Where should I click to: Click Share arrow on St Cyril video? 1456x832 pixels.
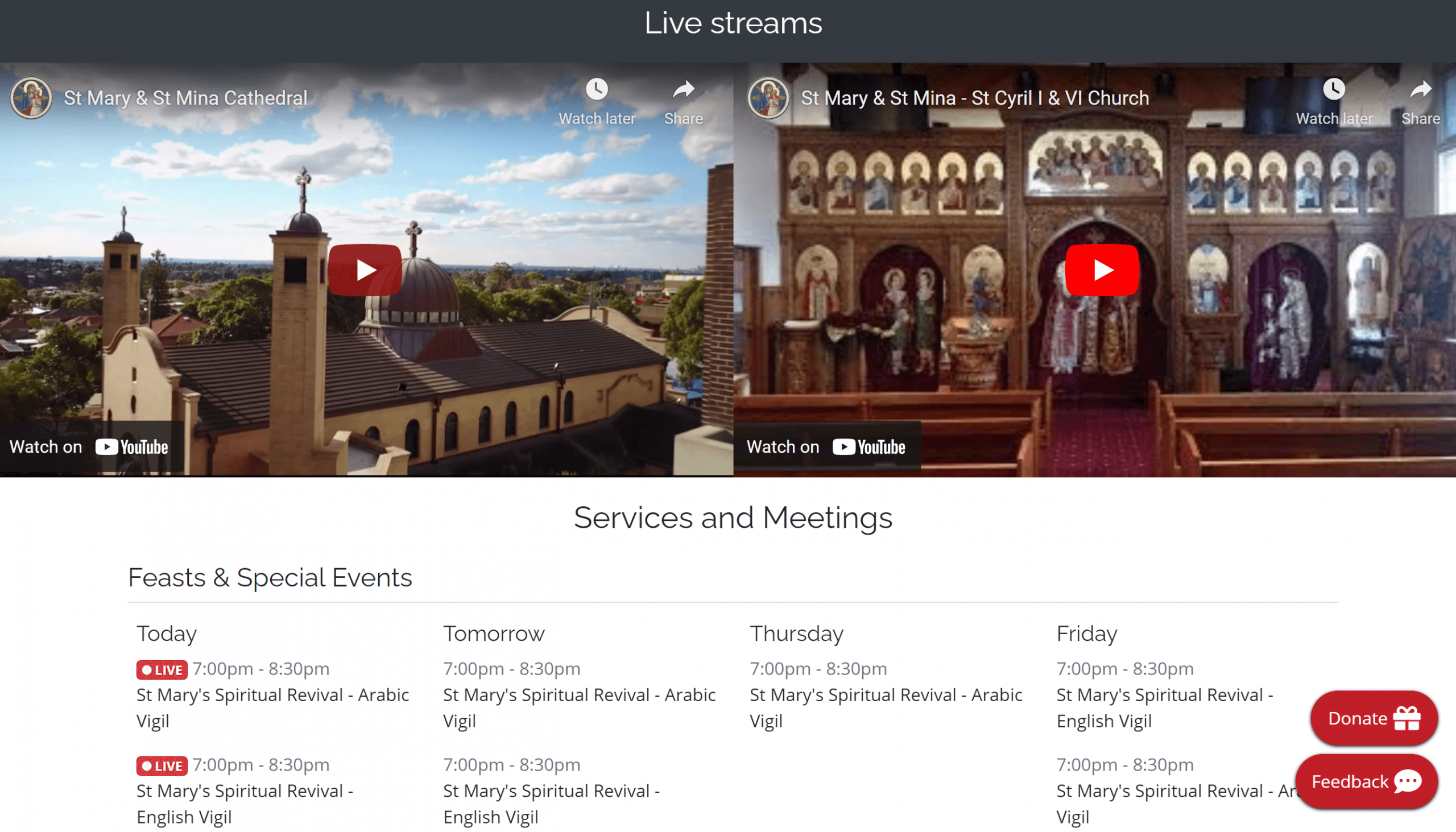coord(1420,90)
